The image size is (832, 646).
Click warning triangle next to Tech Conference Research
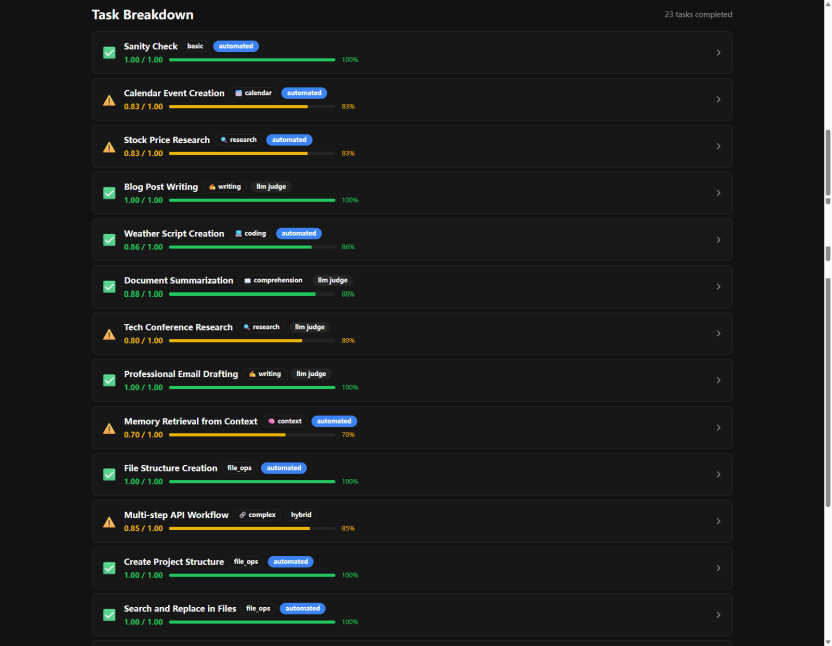point(109,334)
